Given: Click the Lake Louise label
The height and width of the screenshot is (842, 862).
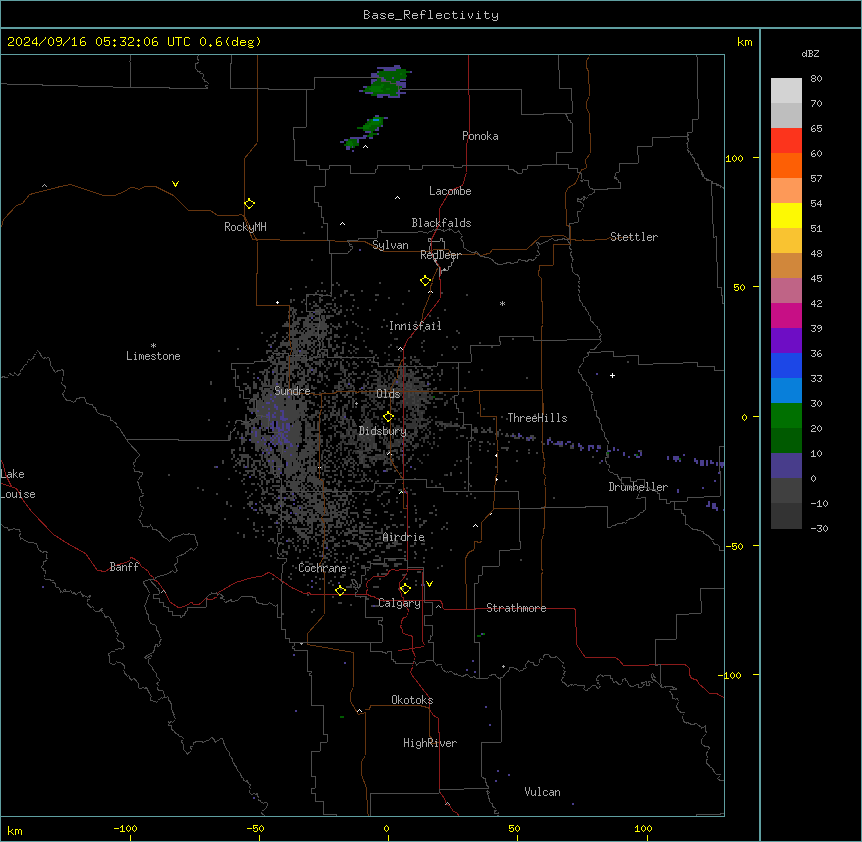Looking at the screenshot, I should [x=18, y=484].
